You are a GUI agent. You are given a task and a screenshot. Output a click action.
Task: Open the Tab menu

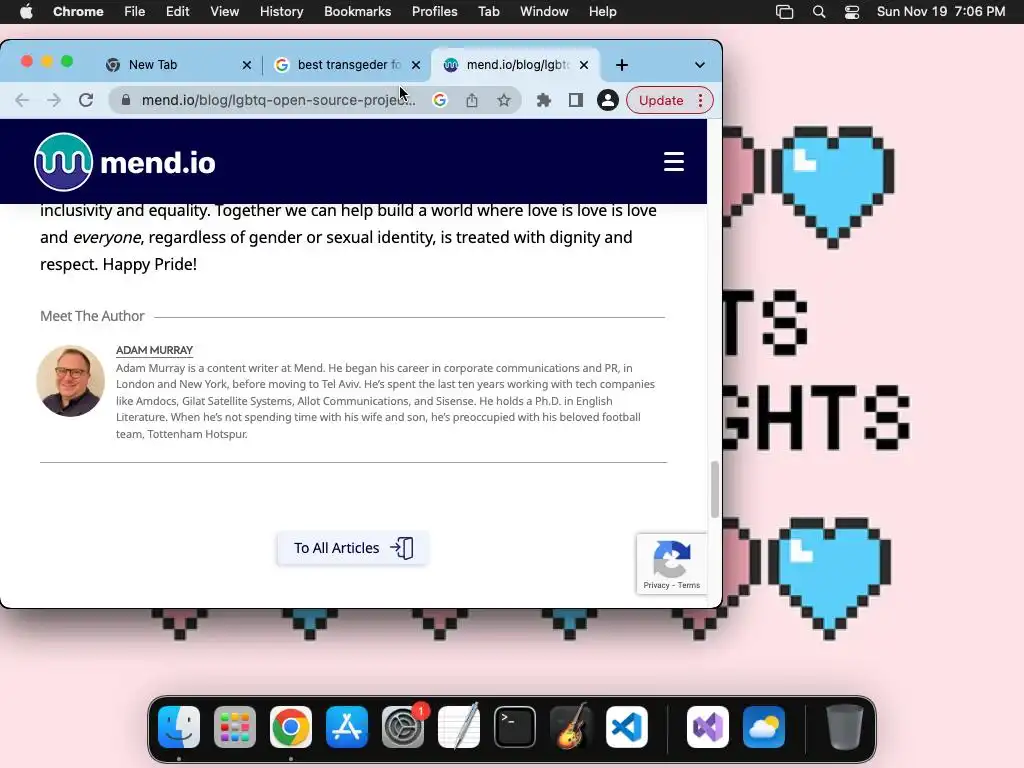tap(488, 12)
